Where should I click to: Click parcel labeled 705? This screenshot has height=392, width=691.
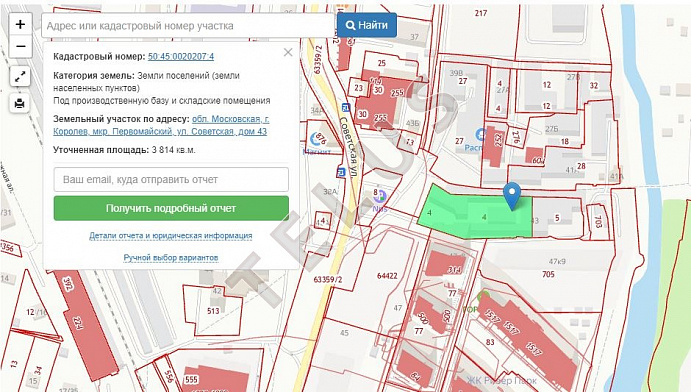tap(548, 274)
